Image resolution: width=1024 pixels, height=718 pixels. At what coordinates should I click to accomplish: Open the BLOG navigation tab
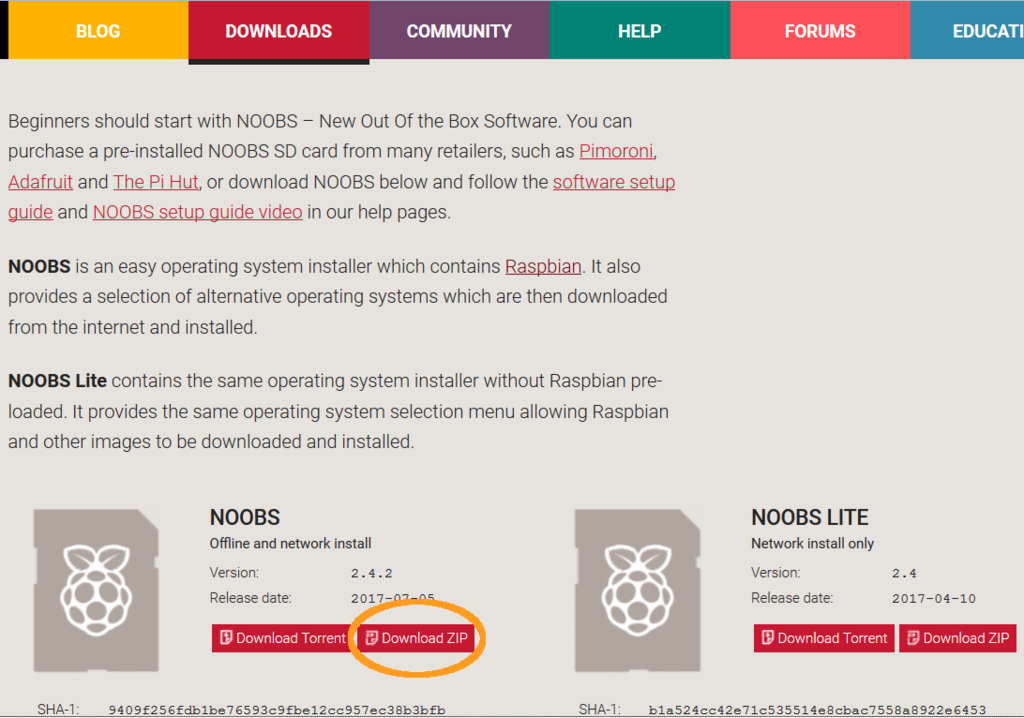point(98,30)
